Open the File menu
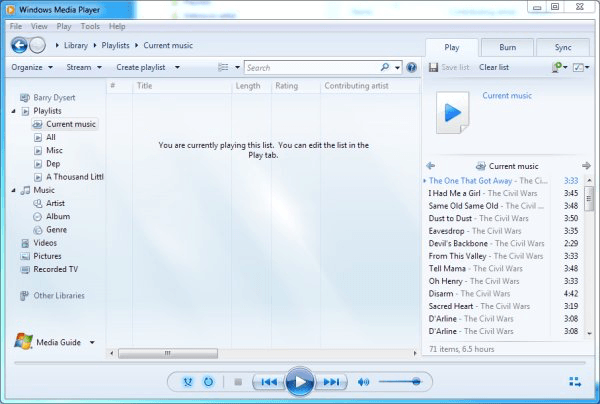Image resolution: width=600 pixels, height=404 pixels. tap(16, 26)
